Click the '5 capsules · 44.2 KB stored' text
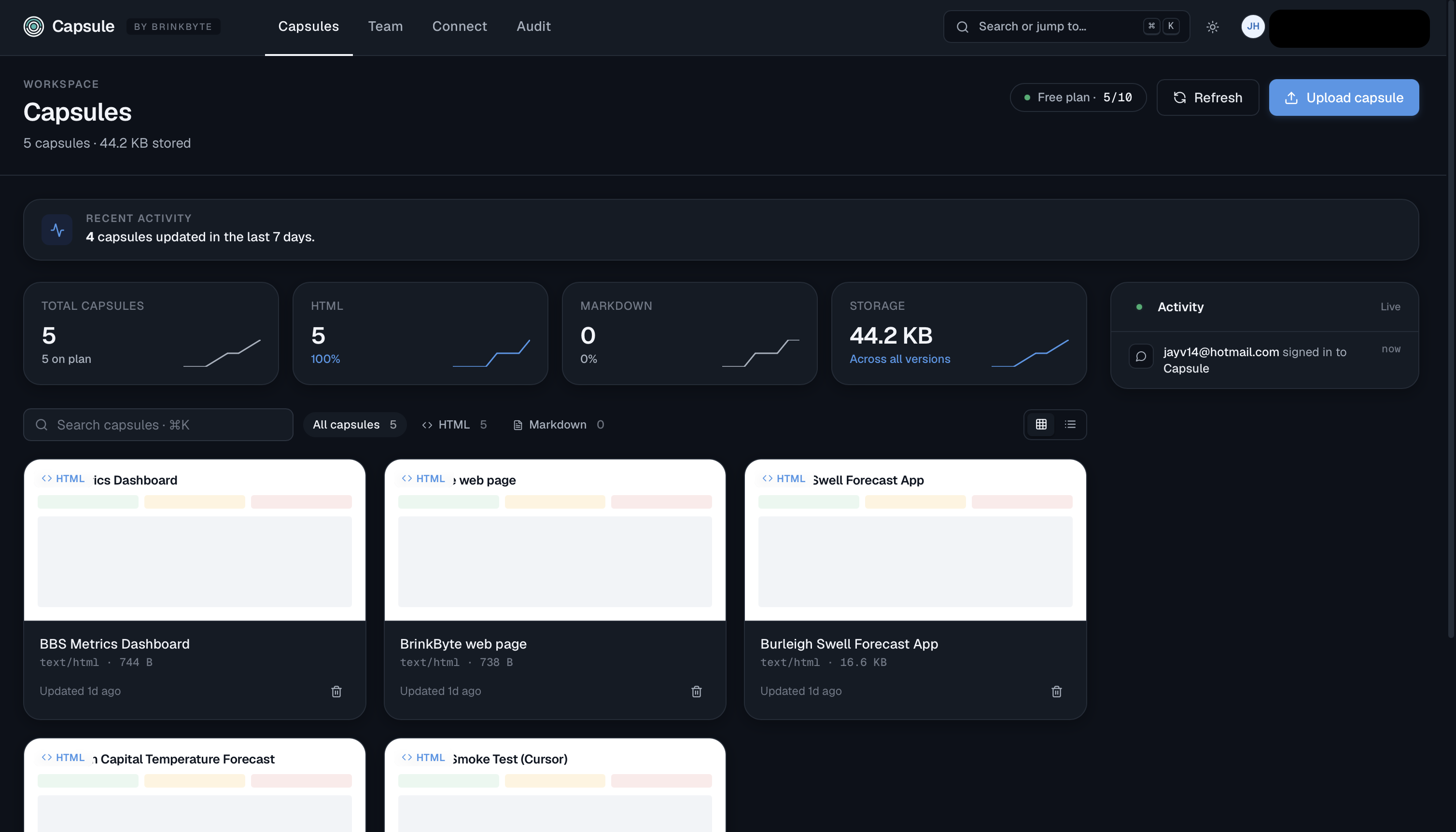The image size is (1456, 832). point(107,143)
